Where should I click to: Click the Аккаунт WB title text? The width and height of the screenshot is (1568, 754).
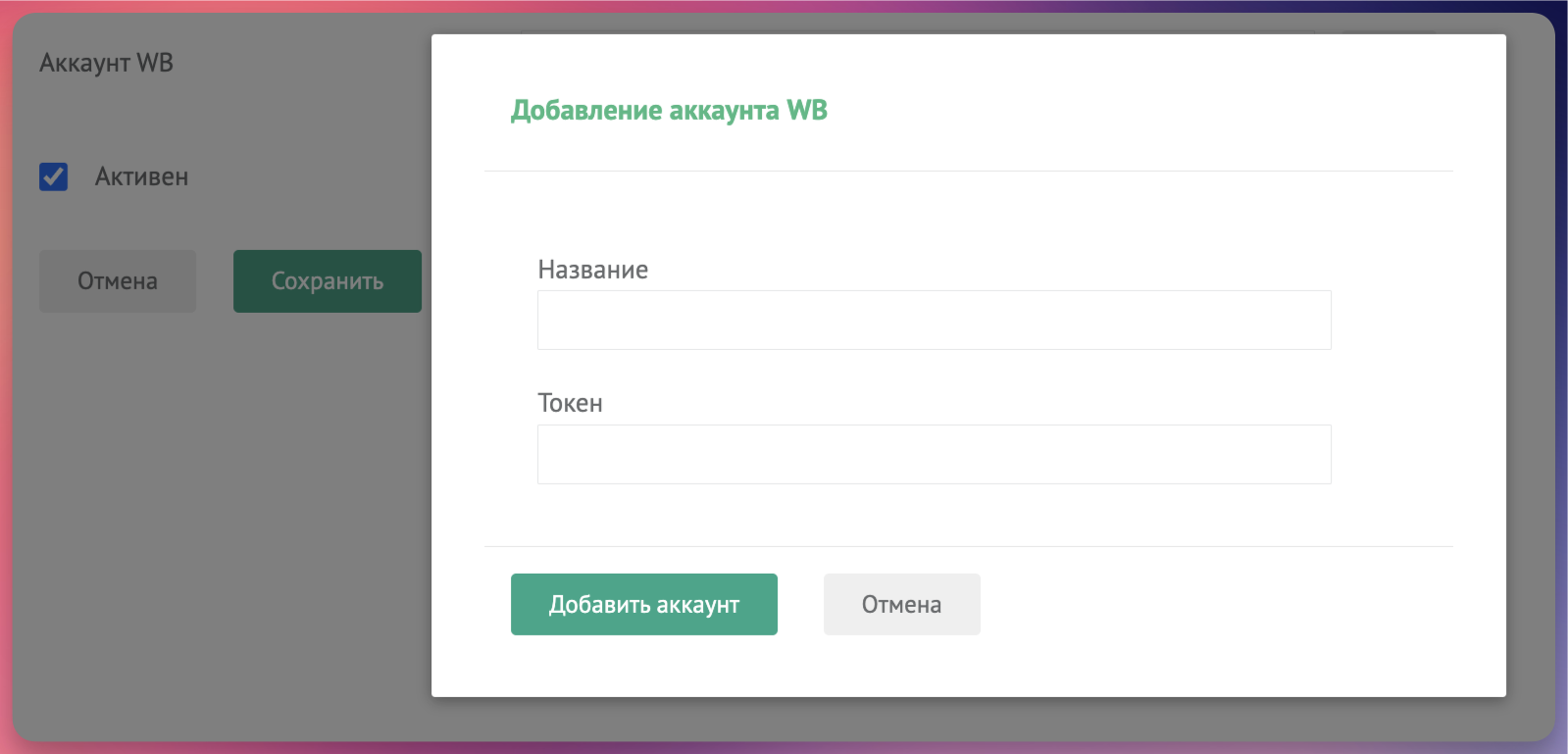(106, 63)
